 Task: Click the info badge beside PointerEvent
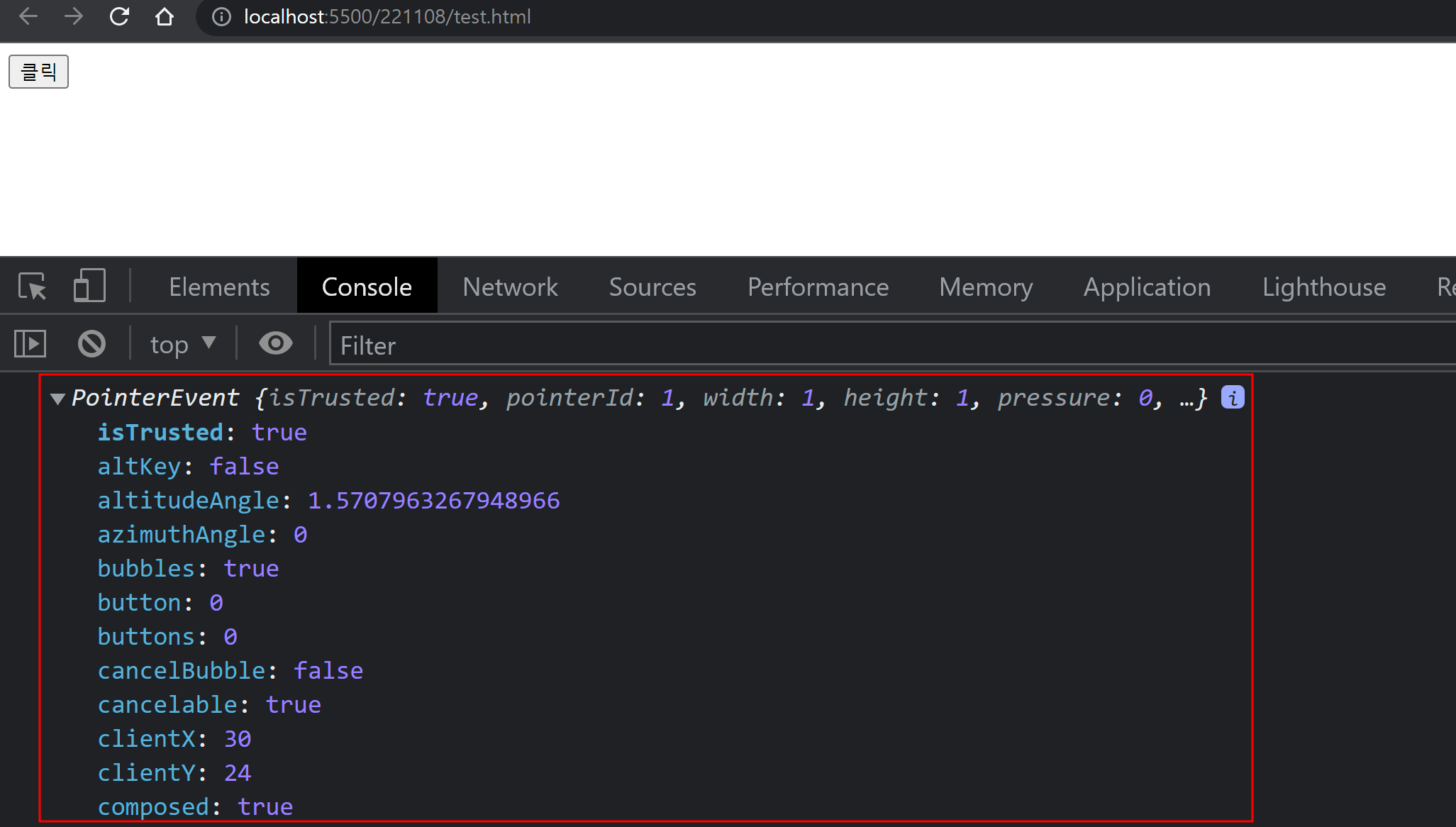point(1233,398)
